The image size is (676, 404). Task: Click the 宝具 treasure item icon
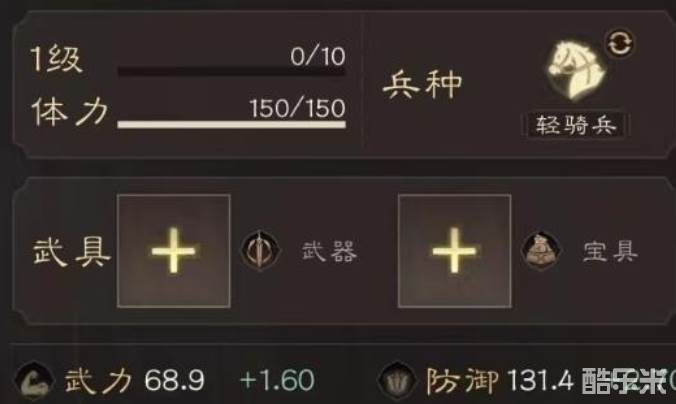541,251
